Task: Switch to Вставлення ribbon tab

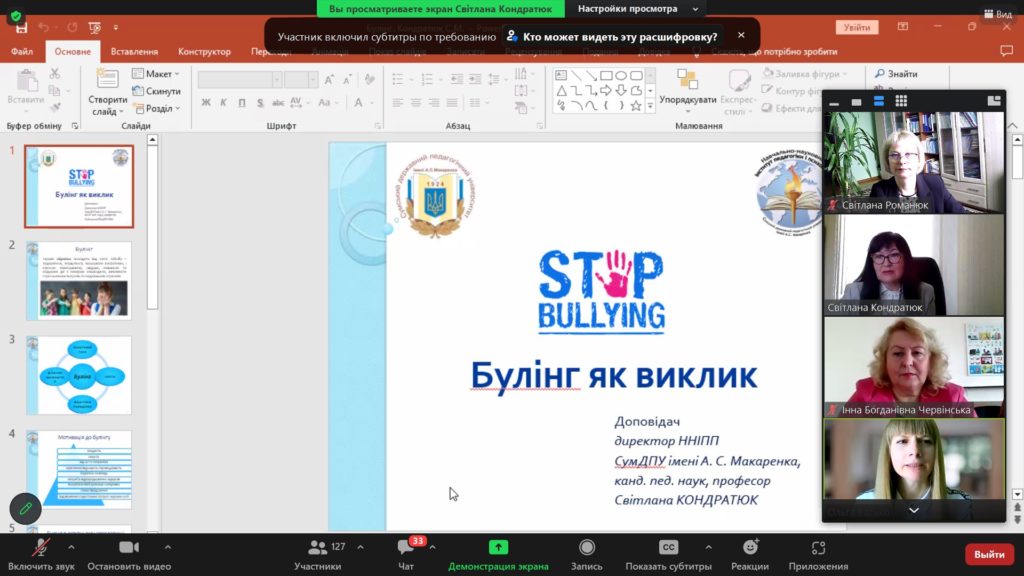Action: point(134,52)
